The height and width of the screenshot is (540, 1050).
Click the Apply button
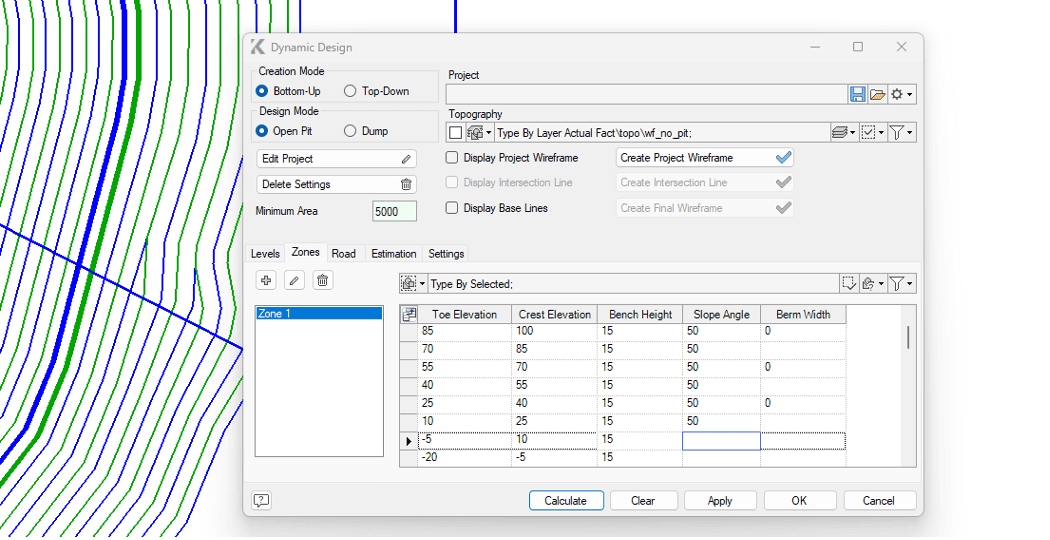(720, 500)
